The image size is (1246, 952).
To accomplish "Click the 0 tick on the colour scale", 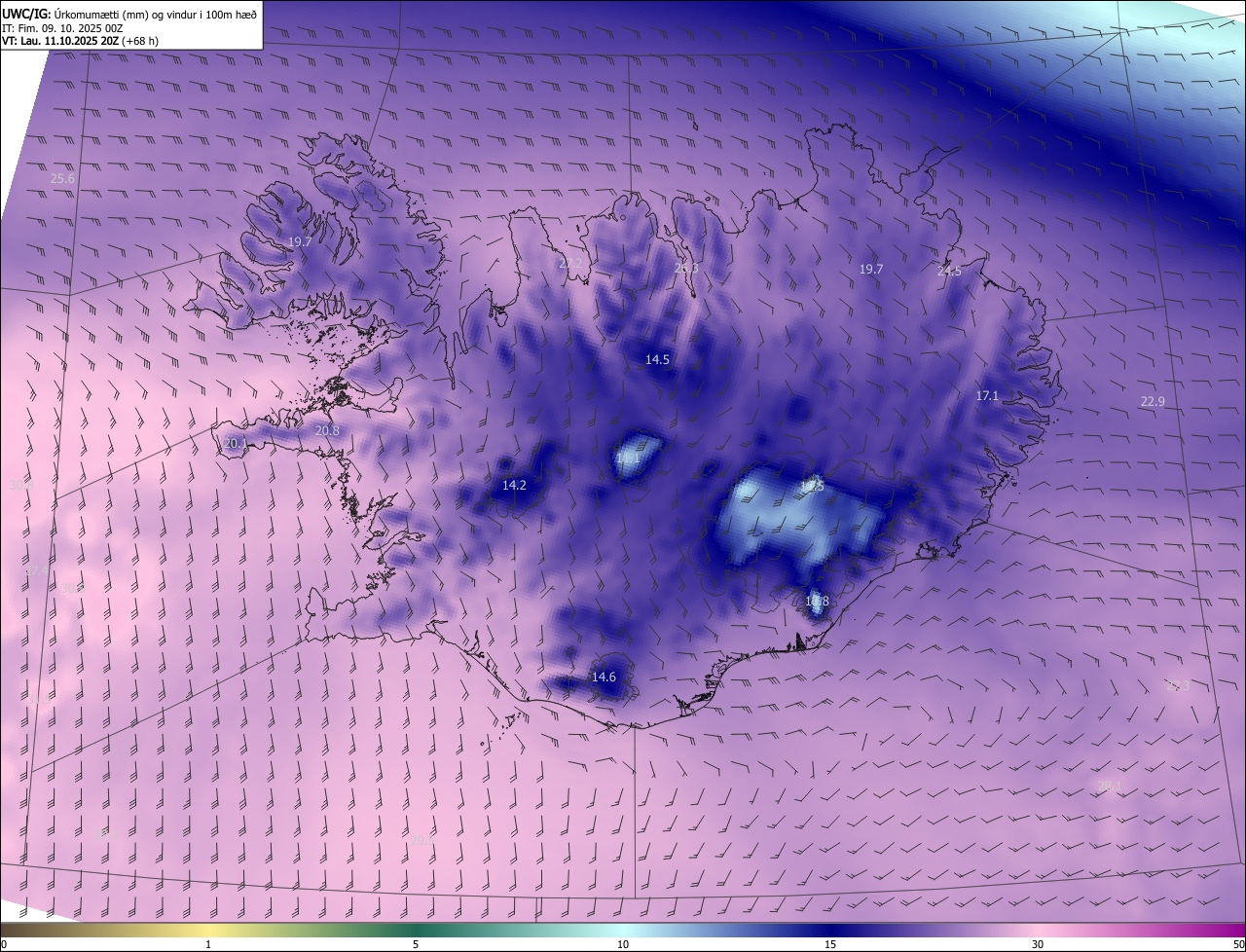I will [4, 944].
